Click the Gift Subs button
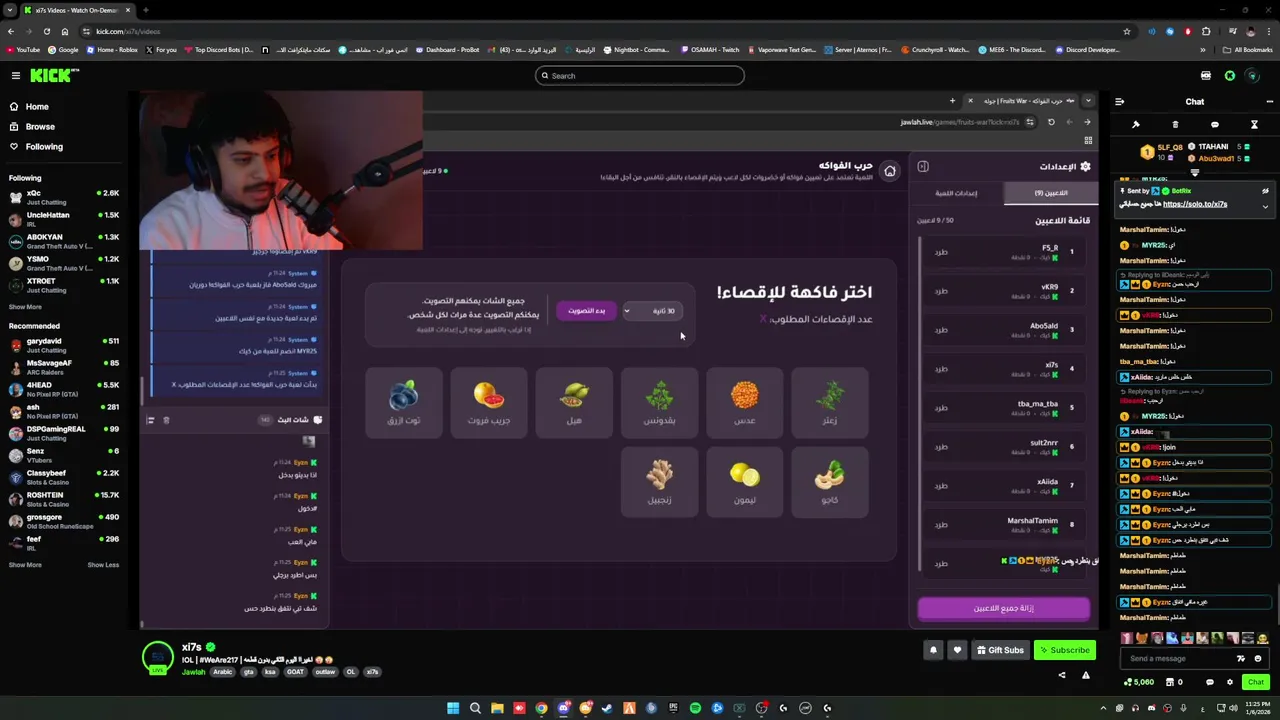 [x=1000, y=650]
